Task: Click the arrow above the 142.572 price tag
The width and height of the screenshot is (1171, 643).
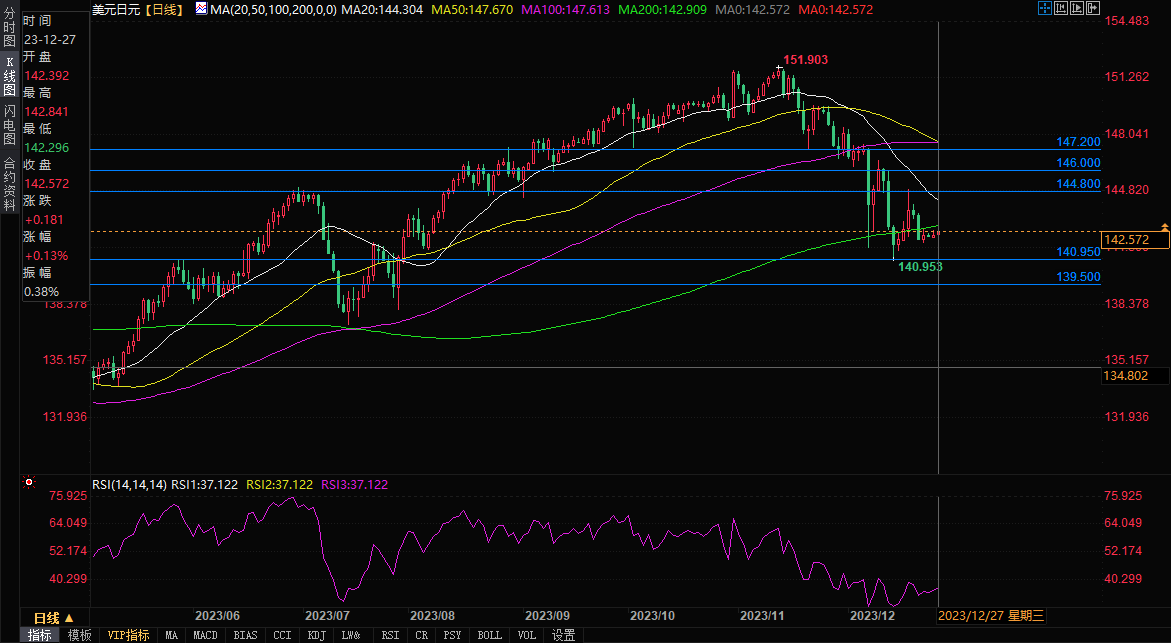Action: tap(1164, 226)
